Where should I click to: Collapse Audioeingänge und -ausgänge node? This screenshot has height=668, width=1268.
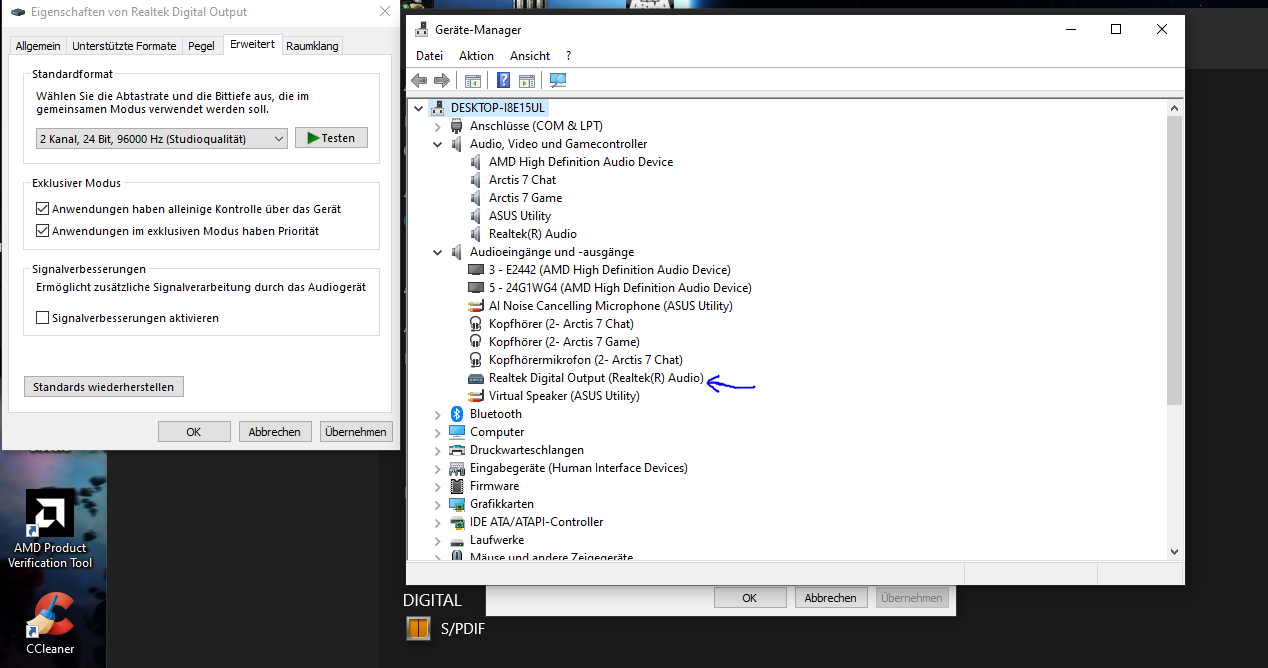point(438,252)
